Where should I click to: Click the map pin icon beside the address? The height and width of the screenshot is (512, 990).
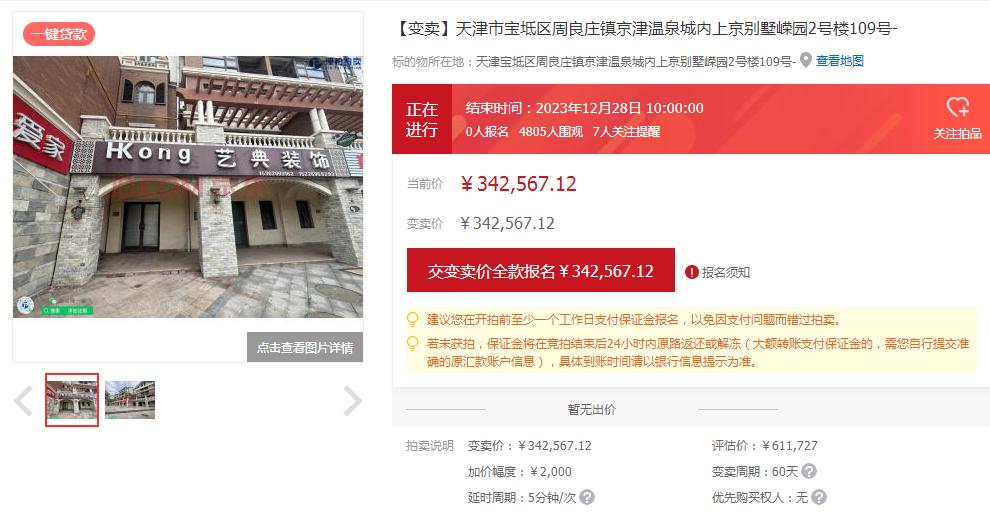(806, 61)
